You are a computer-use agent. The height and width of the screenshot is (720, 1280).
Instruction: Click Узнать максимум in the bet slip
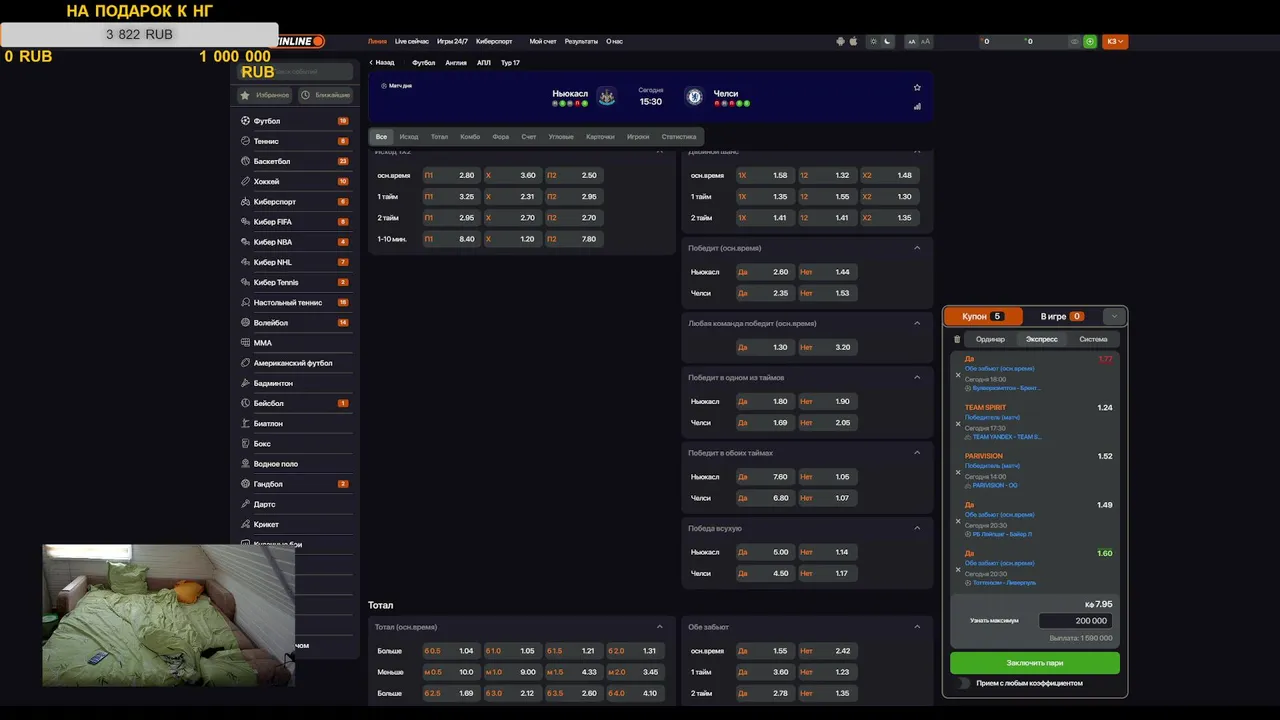pos(994,621)
